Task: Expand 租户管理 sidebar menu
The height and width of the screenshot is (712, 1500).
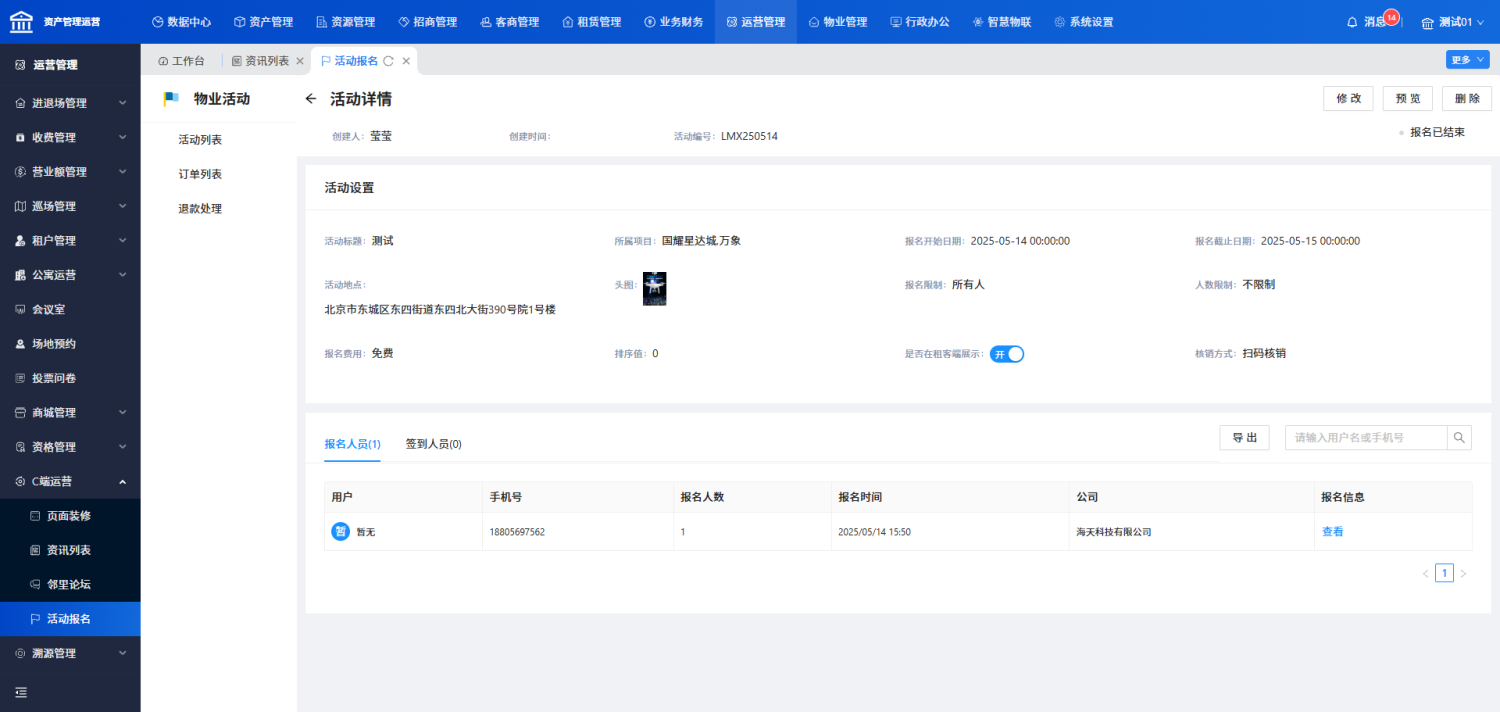Action: 70,240
